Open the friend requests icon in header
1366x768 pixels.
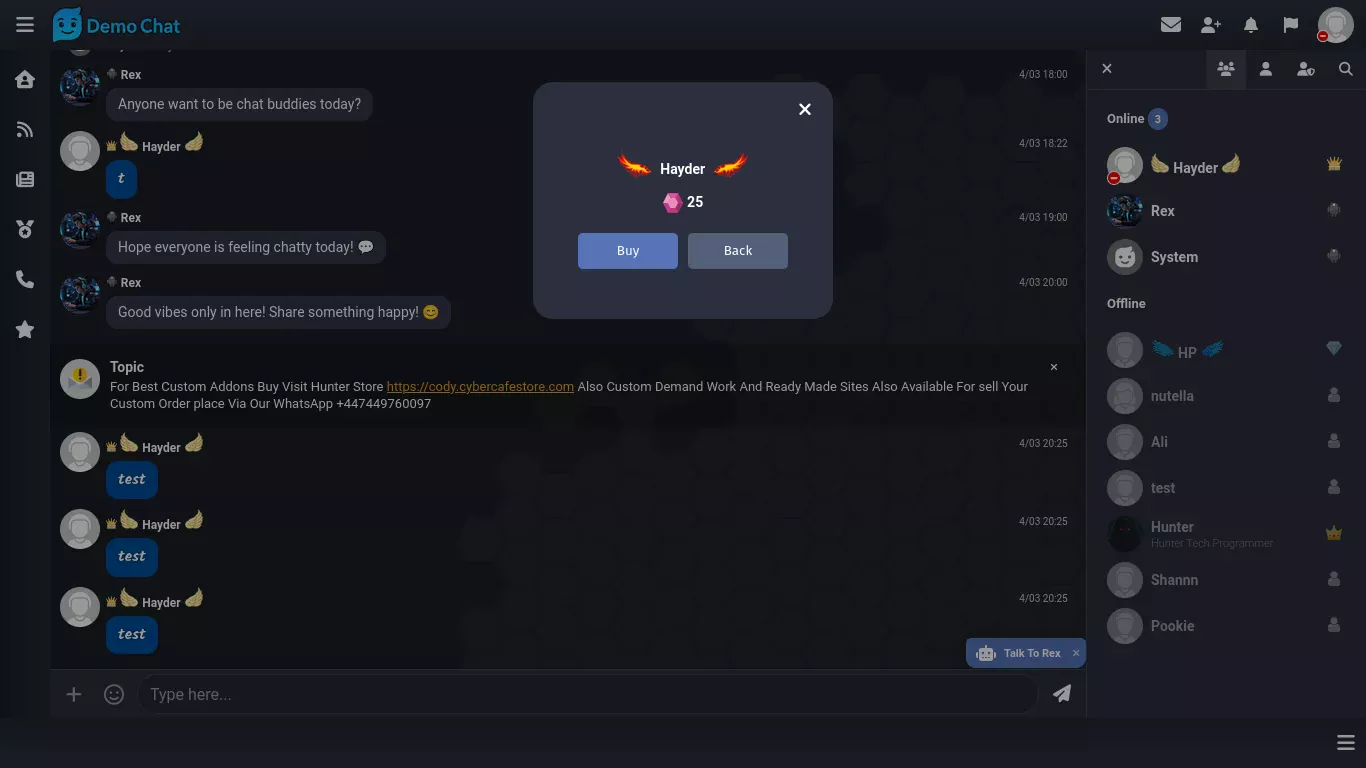coord(1211,25)
